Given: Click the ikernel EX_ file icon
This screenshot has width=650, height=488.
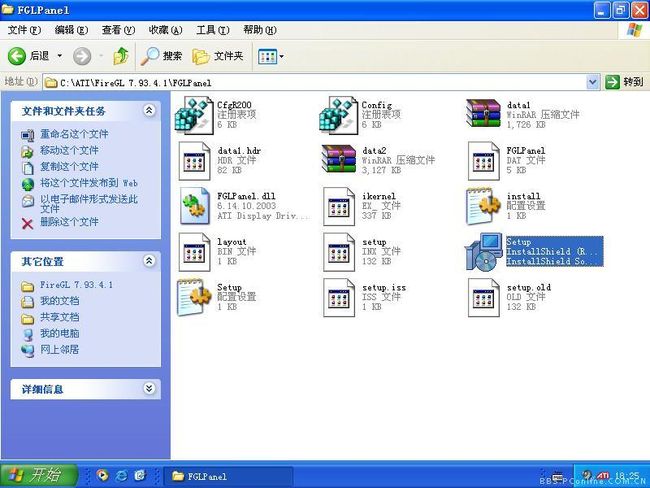Looking at the screenshot, I should point(339,206).
